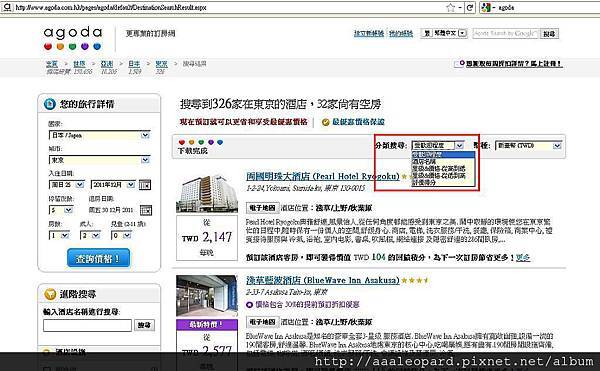Click the blue 查詢價格 button

[98, 259]
